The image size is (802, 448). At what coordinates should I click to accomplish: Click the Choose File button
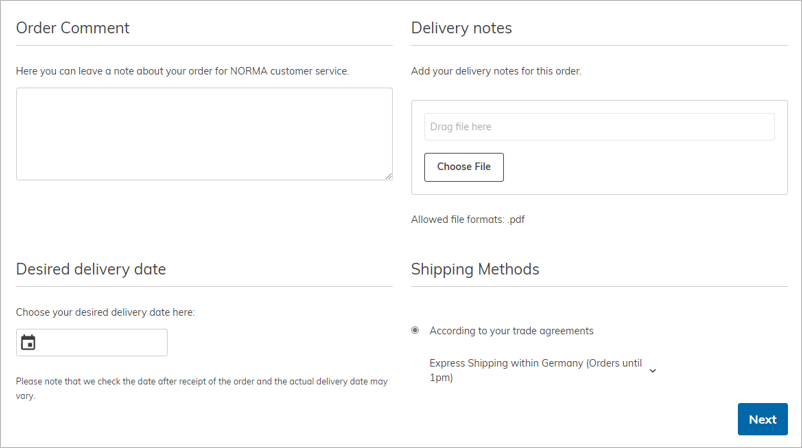[x=464, y=167]
